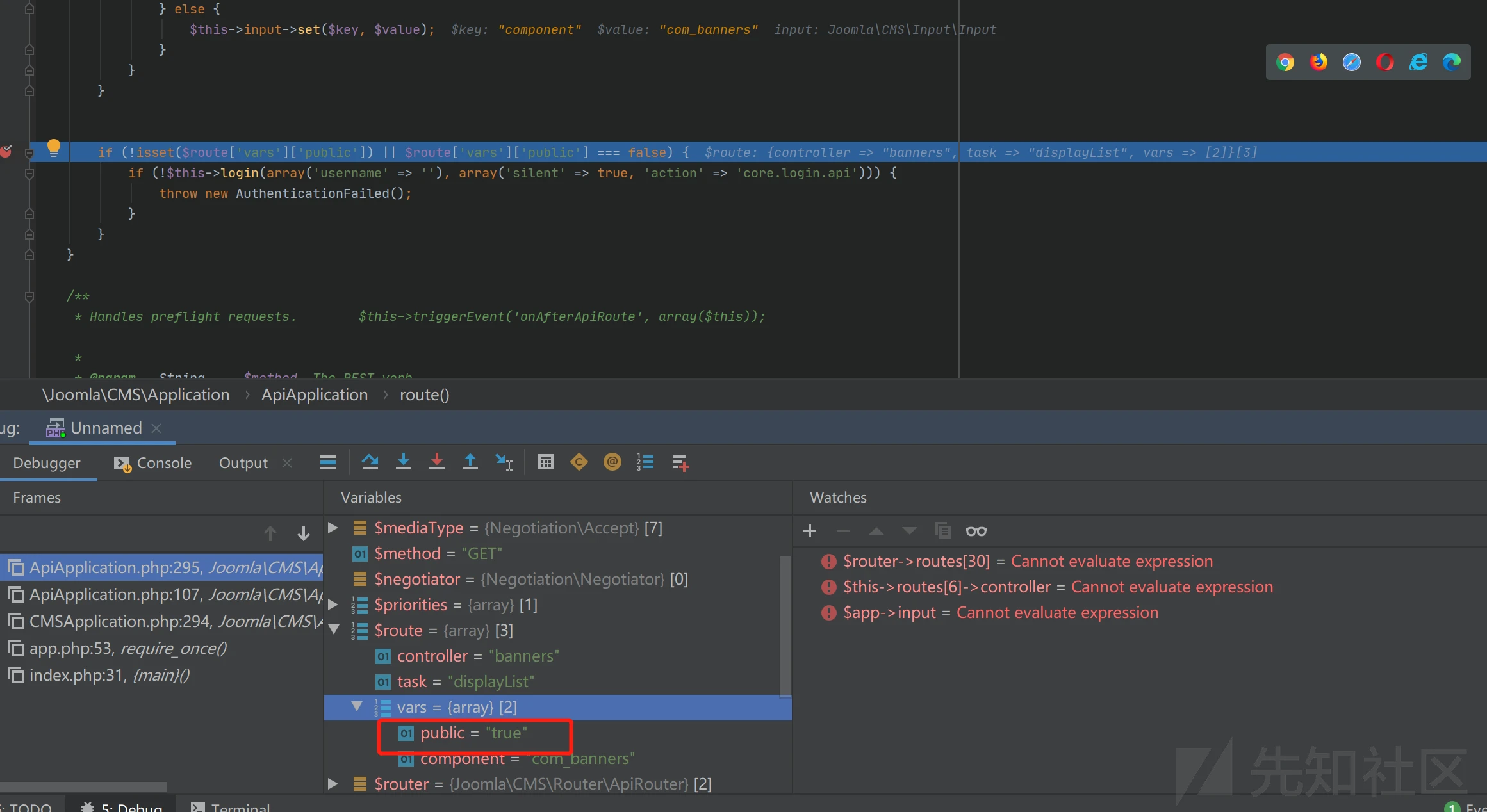The height and width of the screenshot is (812, 1487).
Task: Click duplicate watch copy icon
Action: (943, 531)
